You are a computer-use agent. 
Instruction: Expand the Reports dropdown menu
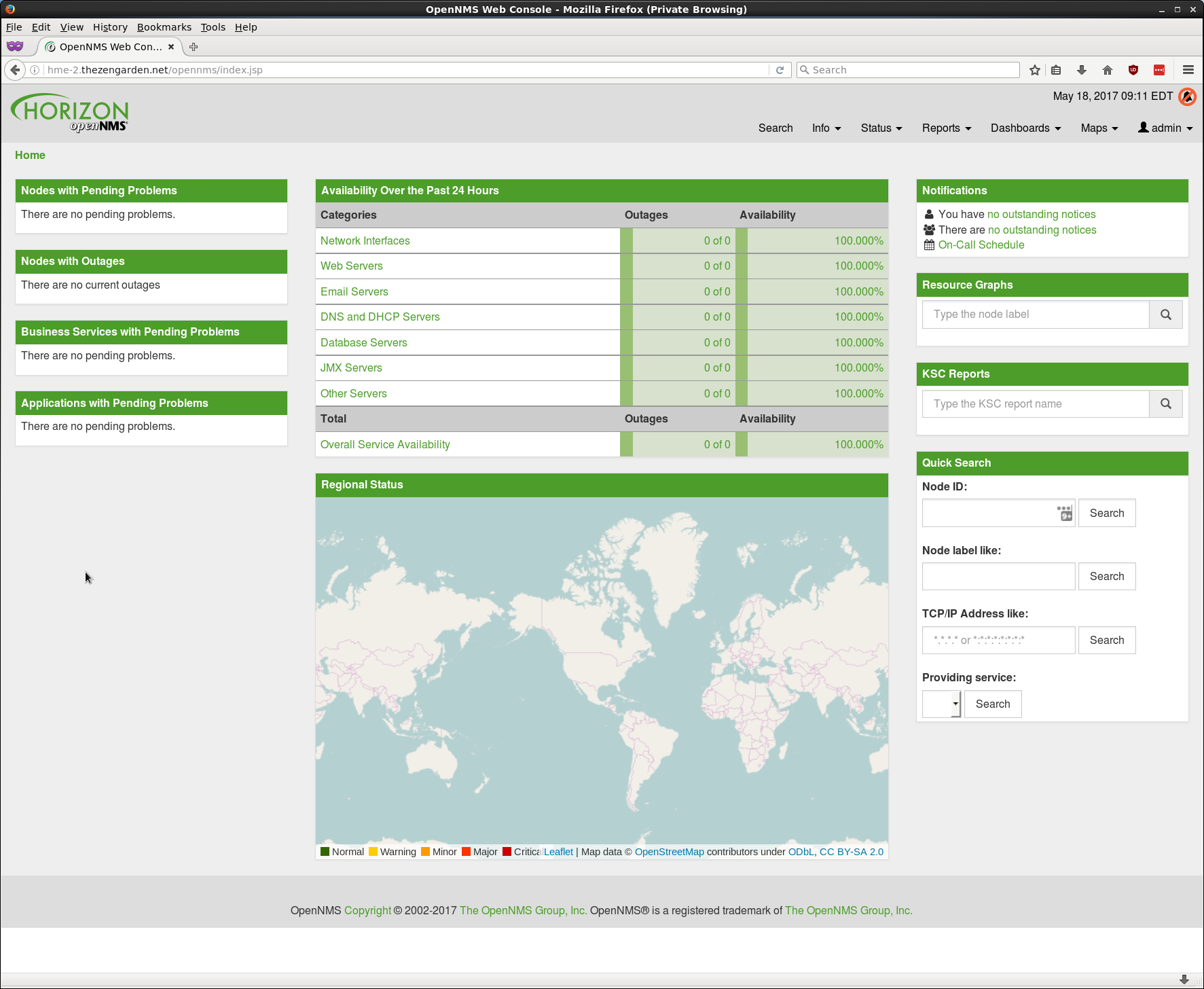tap(947, 128)
